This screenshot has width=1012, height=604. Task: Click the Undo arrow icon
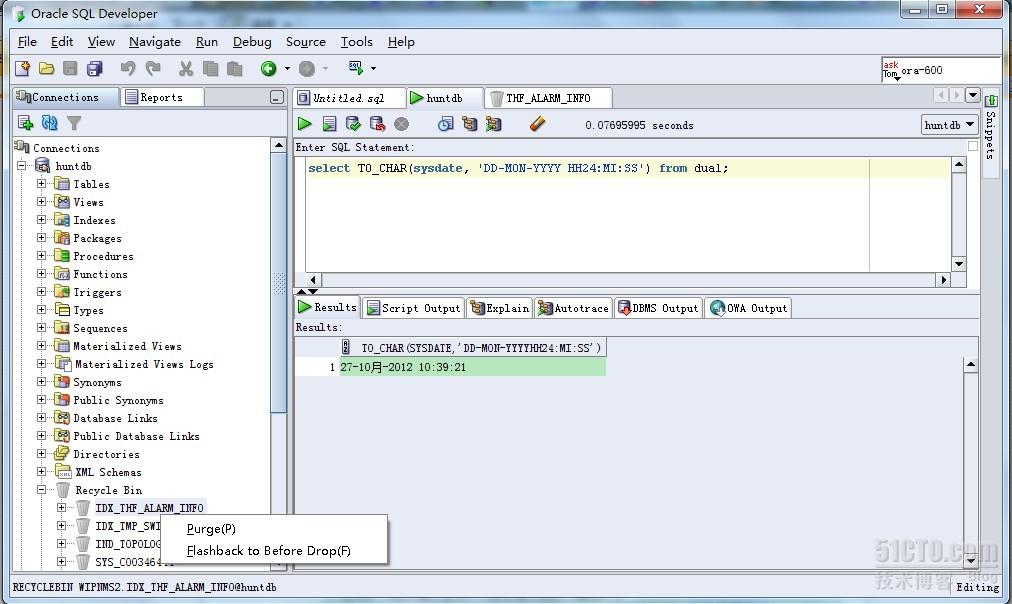point(128,68)
